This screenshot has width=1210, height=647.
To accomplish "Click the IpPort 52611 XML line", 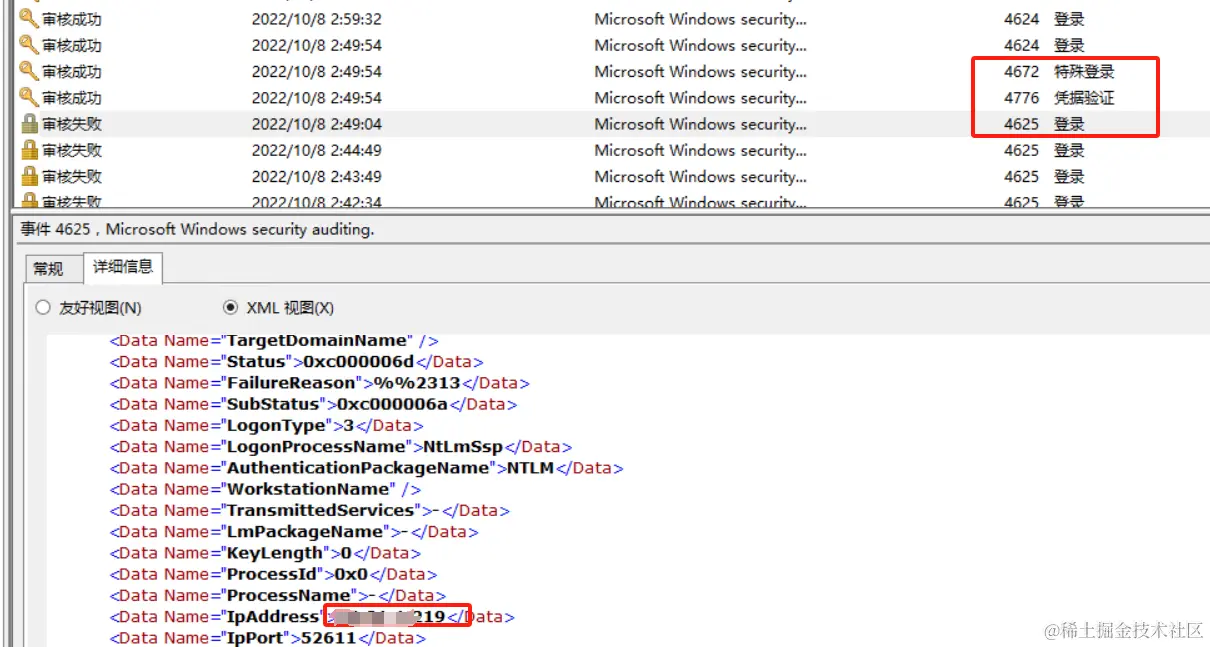I will [268, 637].
